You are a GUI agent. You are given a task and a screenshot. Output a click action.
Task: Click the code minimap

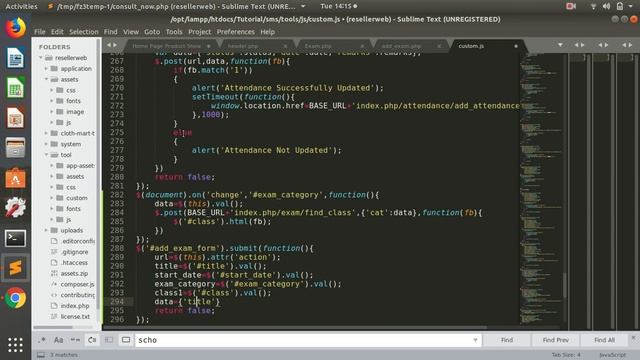click(x=542, y=188)
